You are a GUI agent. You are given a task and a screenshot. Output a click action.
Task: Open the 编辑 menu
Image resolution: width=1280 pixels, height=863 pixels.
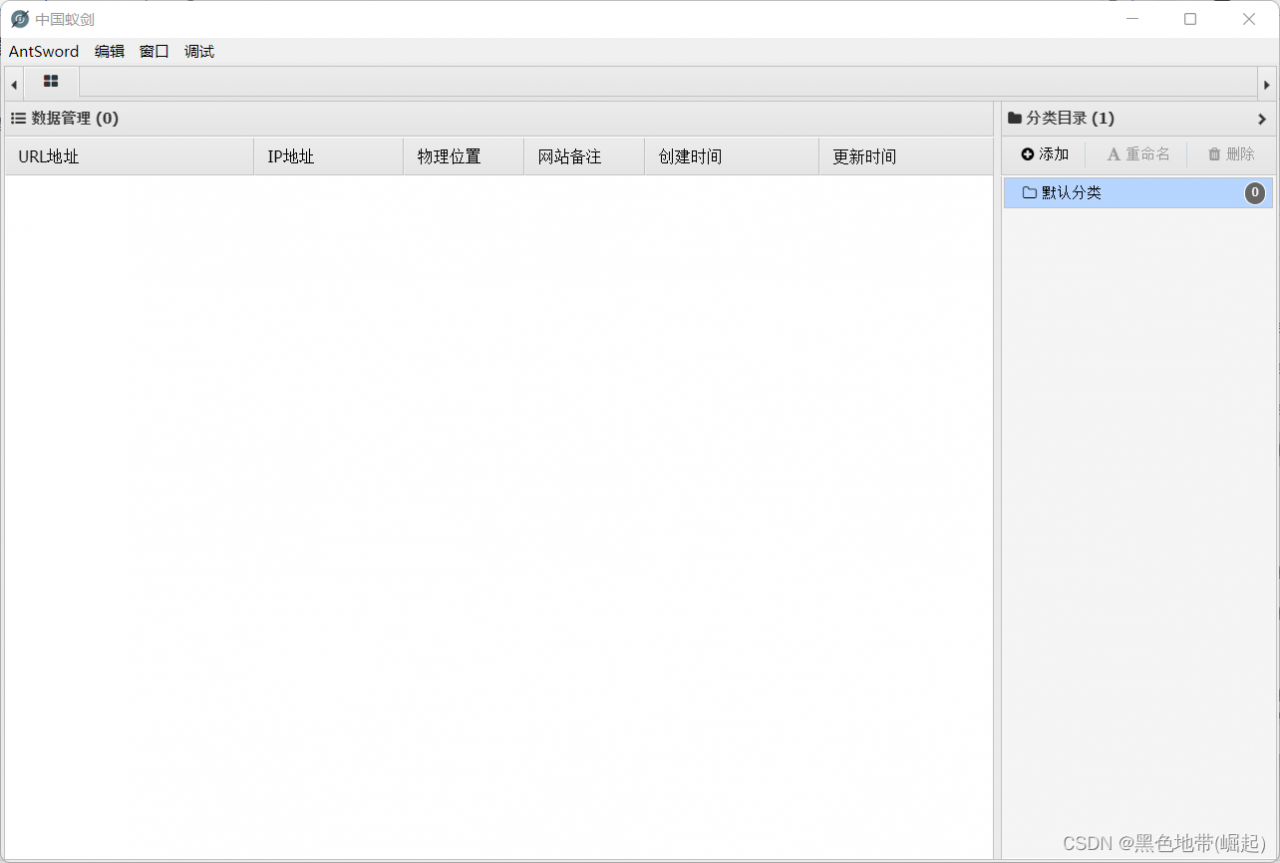(x=110, y=51)
